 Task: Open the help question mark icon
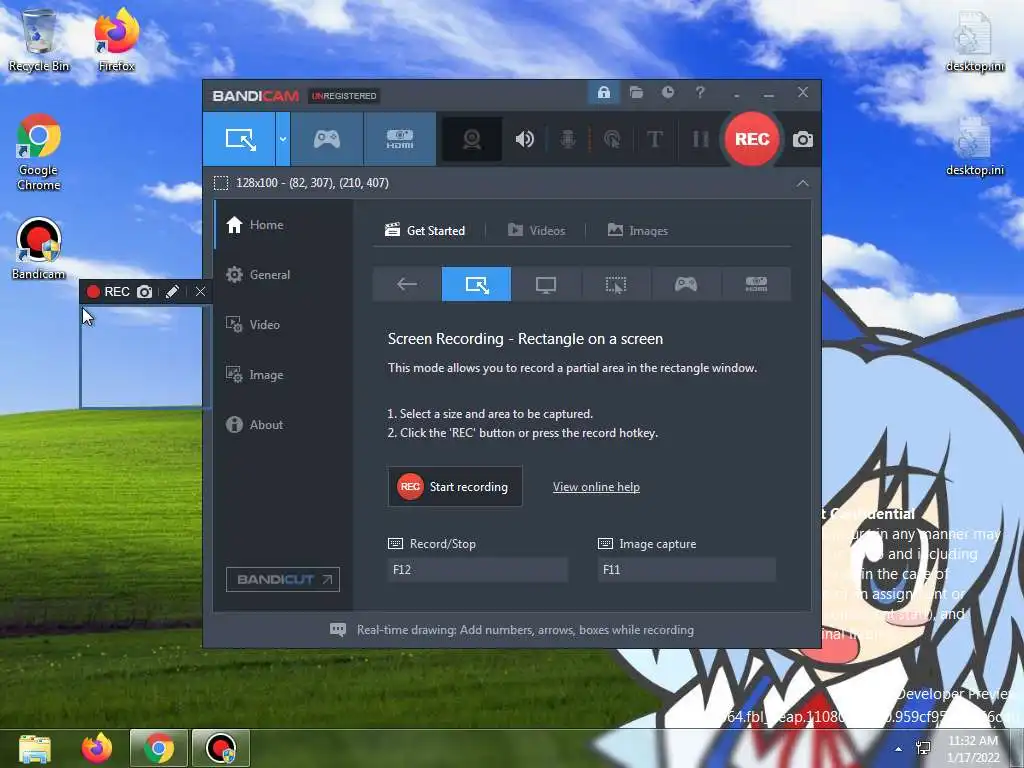click(700, 93)
